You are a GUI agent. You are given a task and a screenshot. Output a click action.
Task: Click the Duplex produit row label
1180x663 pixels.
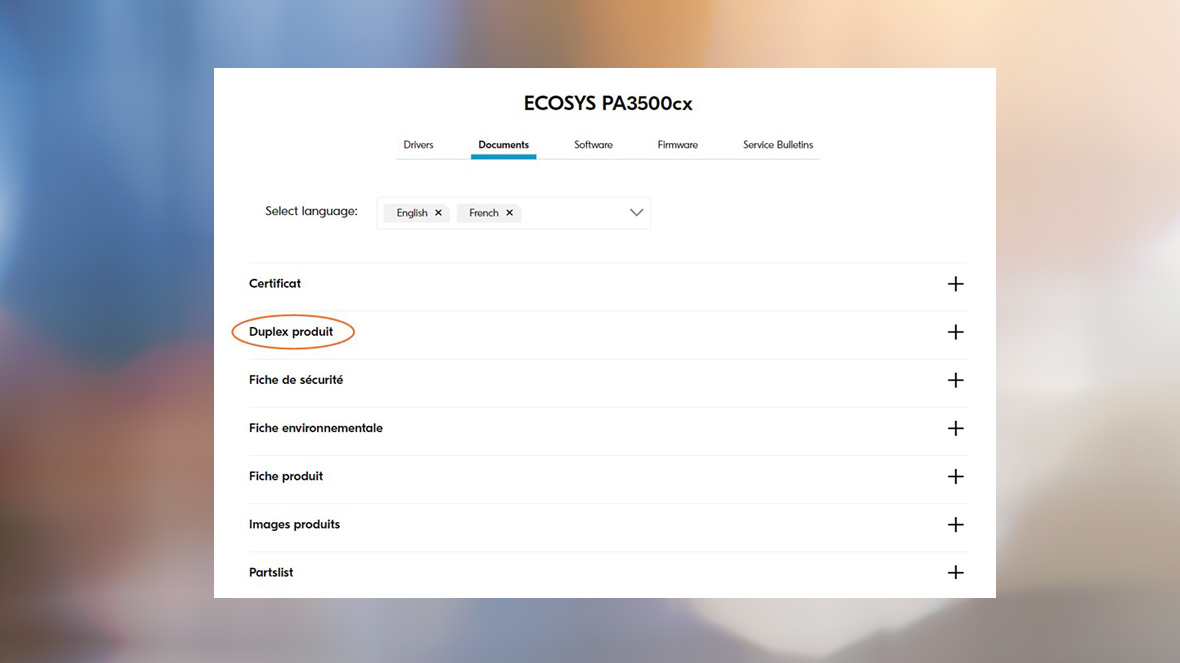[x=291, y=332]
